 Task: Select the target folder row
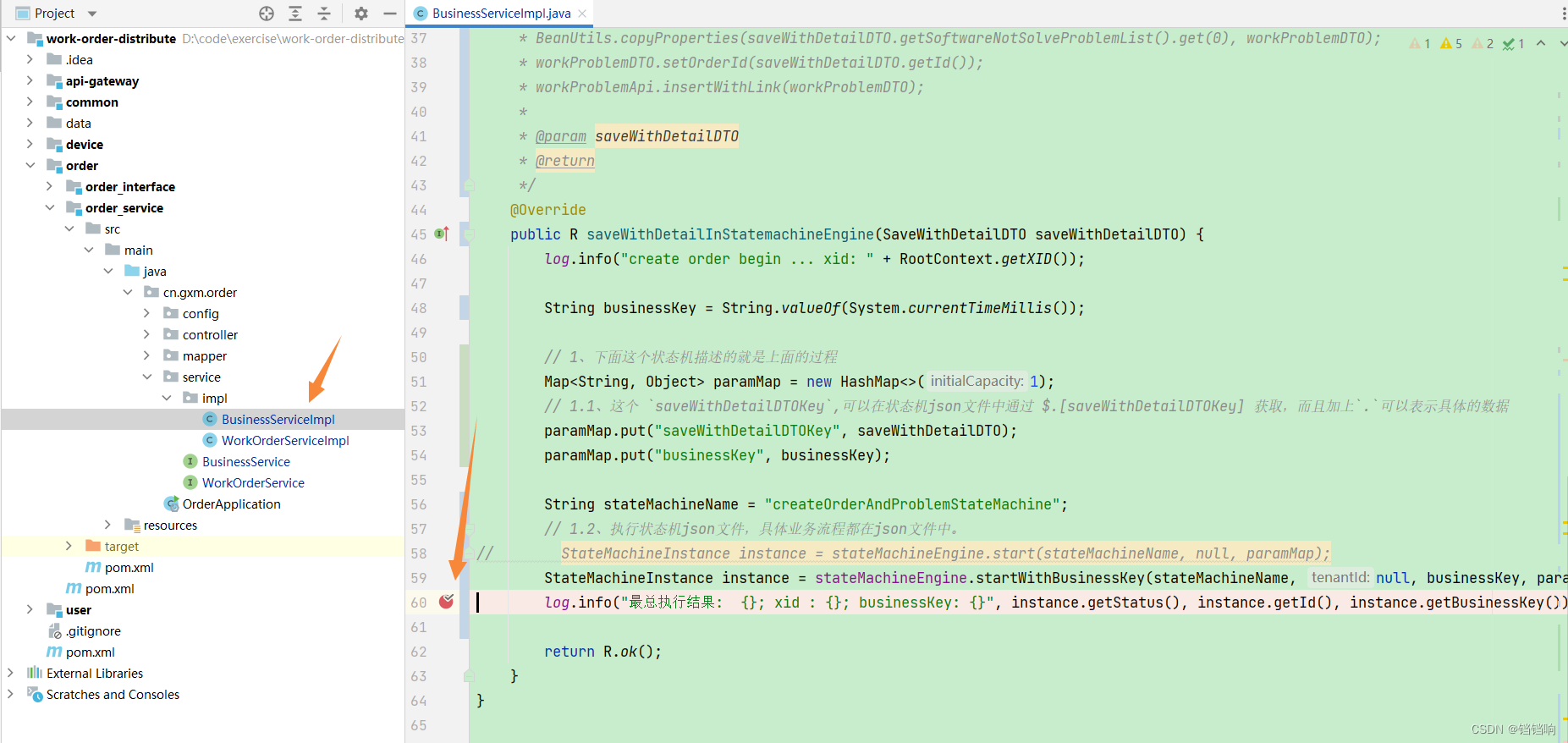[x=203, y=546]
